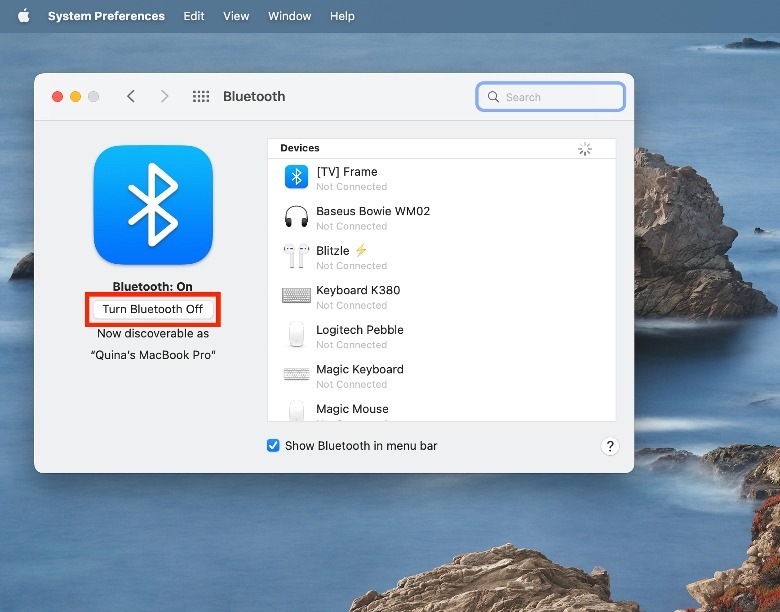This screenshot has height=612, width=780.
Task: Select the Blitzle device name
Action: click(x=333, y=251)
